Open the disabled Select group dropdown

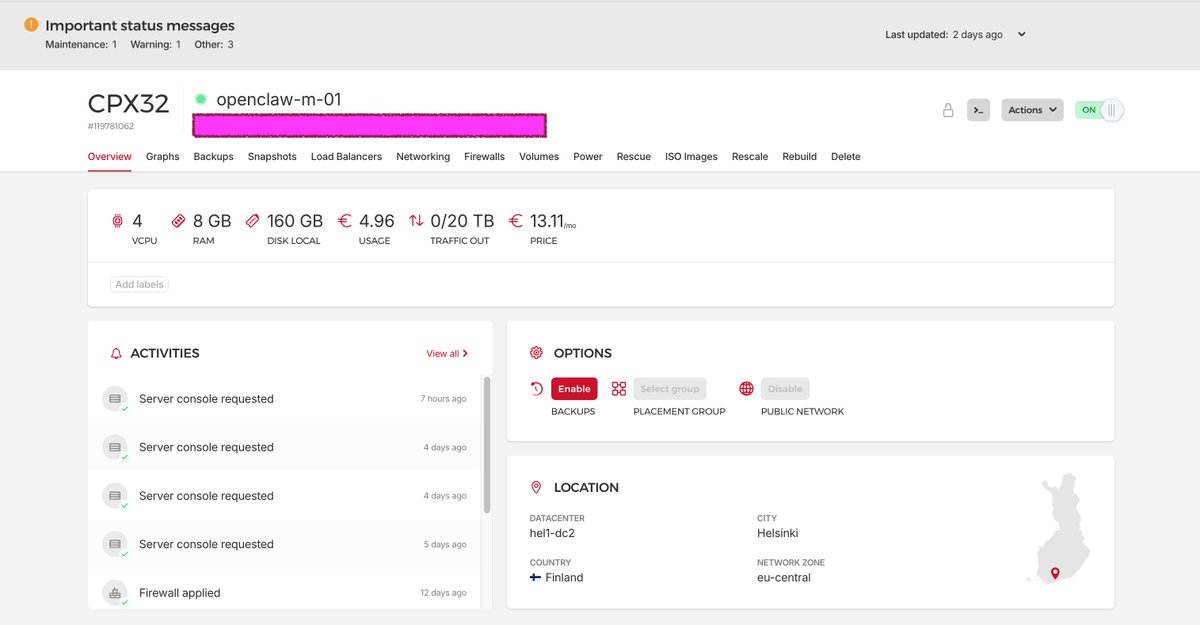coord(669,388)
